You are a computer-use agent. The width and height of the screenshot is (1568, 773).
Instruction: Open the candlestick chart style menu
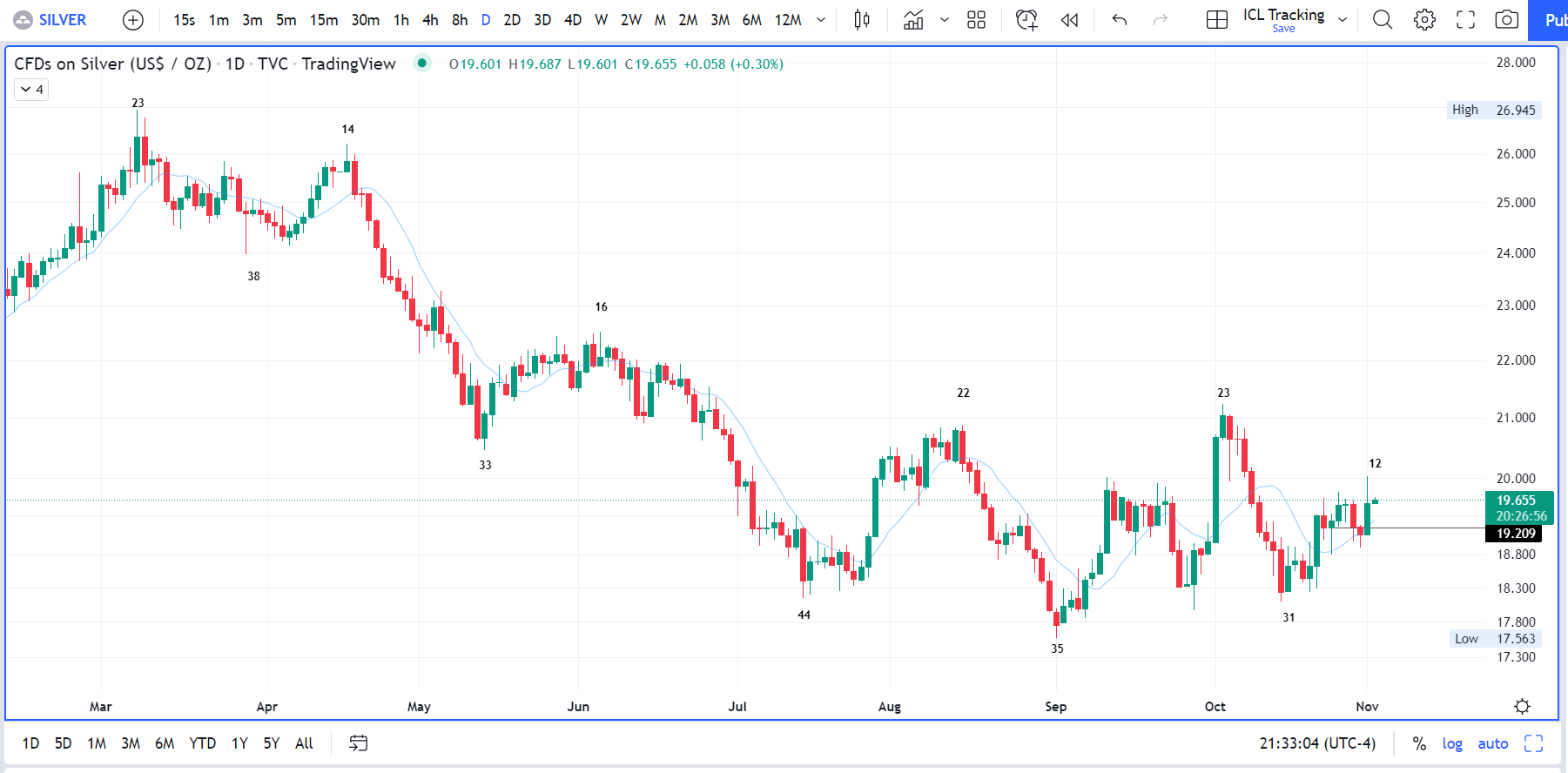862,20
